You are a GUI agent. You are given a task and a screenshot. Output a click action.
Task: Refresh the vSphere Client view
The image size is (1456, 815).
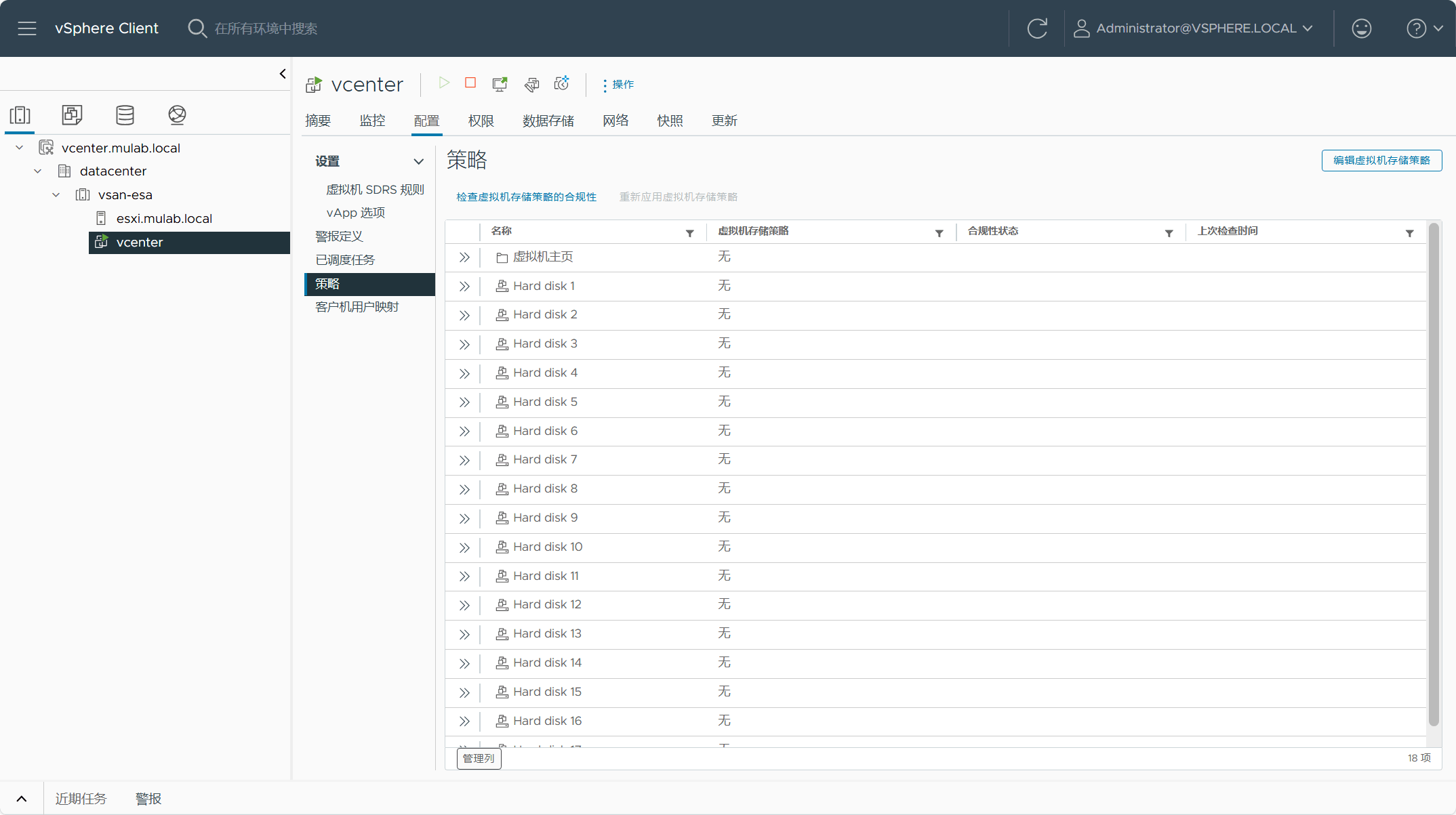(x=1037, y=28)
